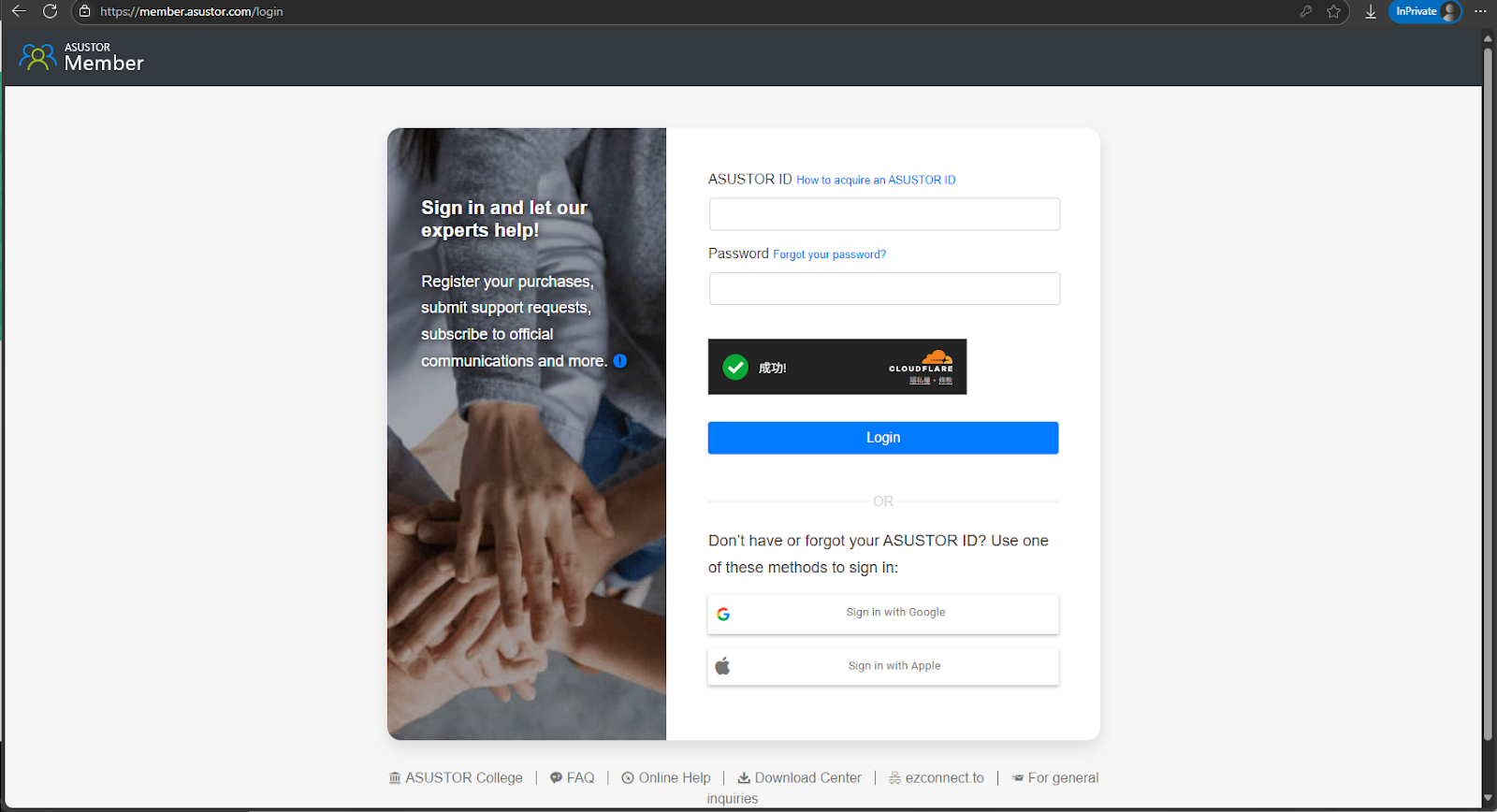Open the browser downloads icon
This screenshot has height=812, width=1497.
[1371, 11]
